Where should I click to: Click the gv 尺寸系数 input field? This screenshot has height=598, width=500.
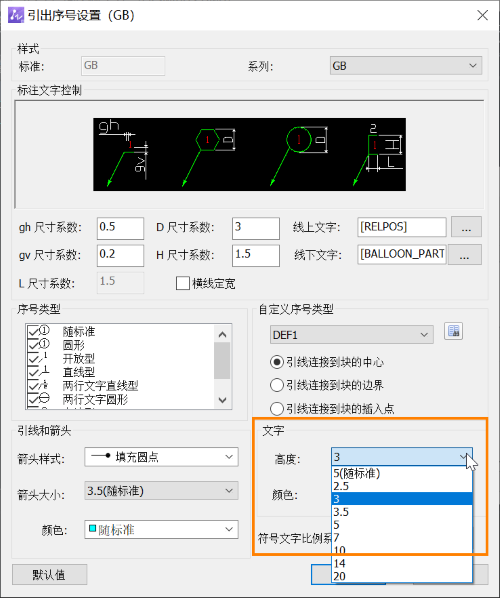pos(120,255)
